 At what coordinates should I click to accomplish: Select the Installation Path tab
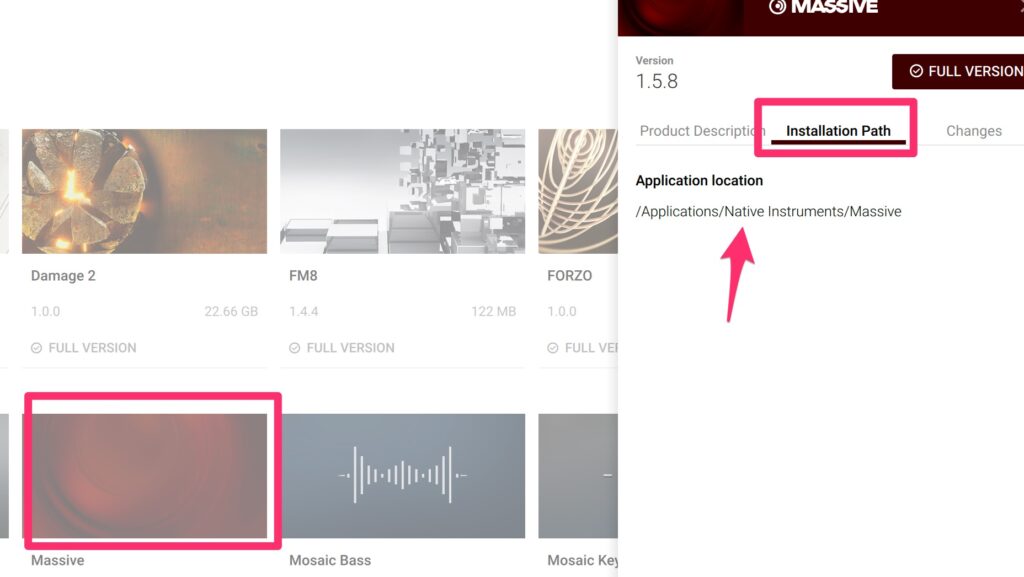click(x=838, y=131)
